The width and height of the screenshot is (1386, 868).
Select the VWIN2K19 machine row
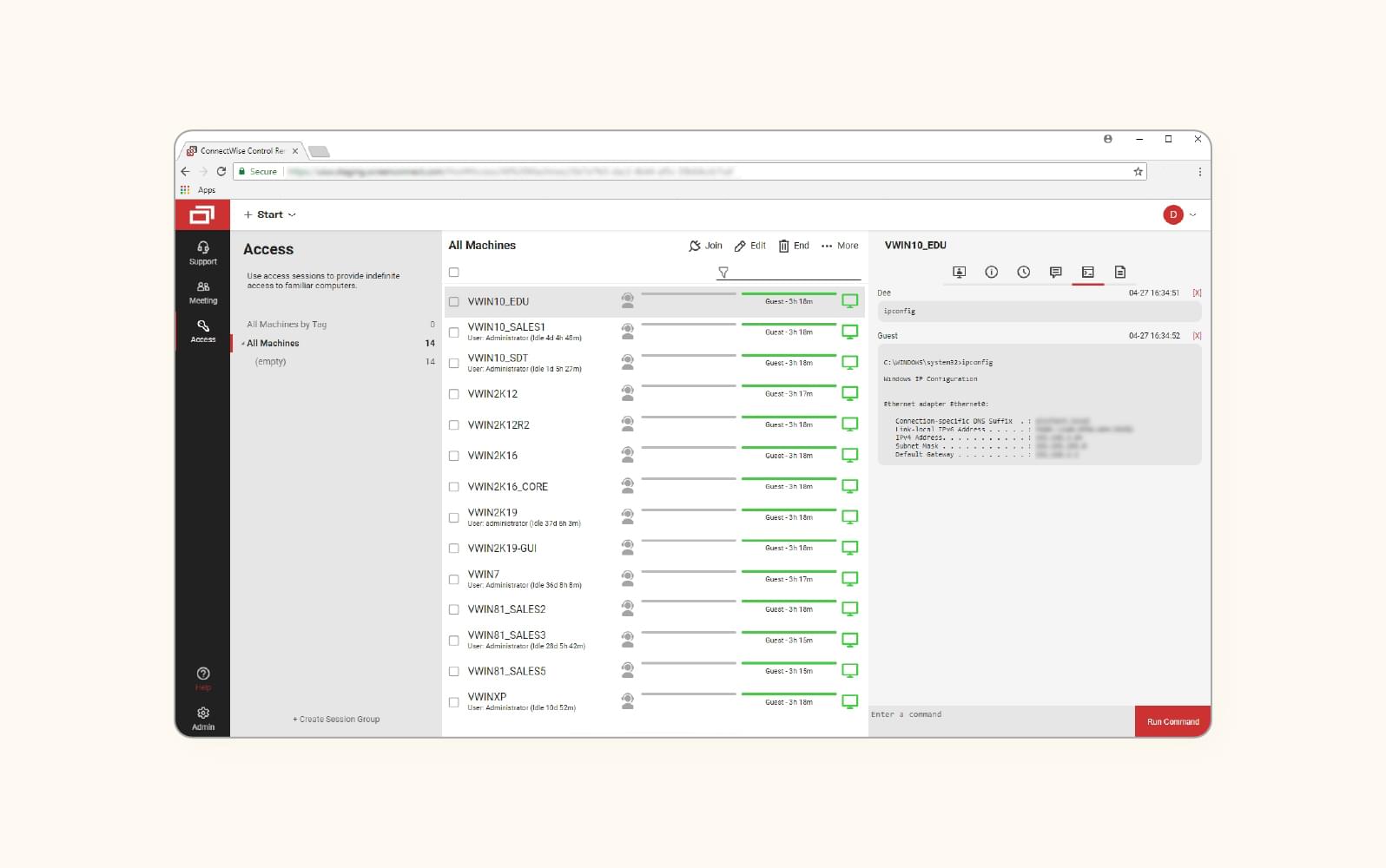pyautogui.click(x=654, y=517)
